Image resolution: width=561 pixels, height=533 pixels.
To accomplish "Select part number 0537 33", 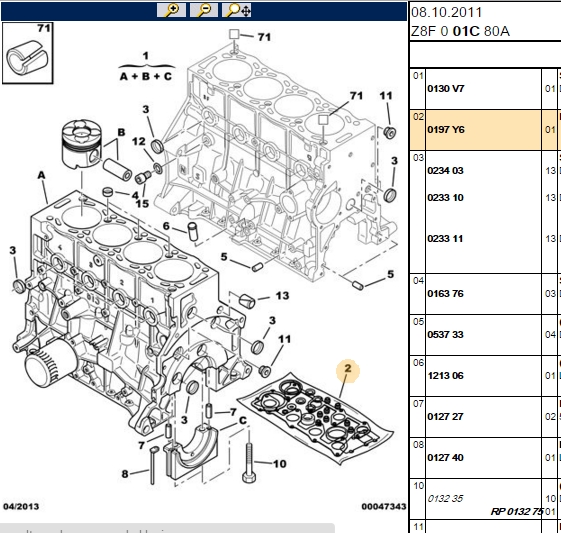I will (445, 334).
